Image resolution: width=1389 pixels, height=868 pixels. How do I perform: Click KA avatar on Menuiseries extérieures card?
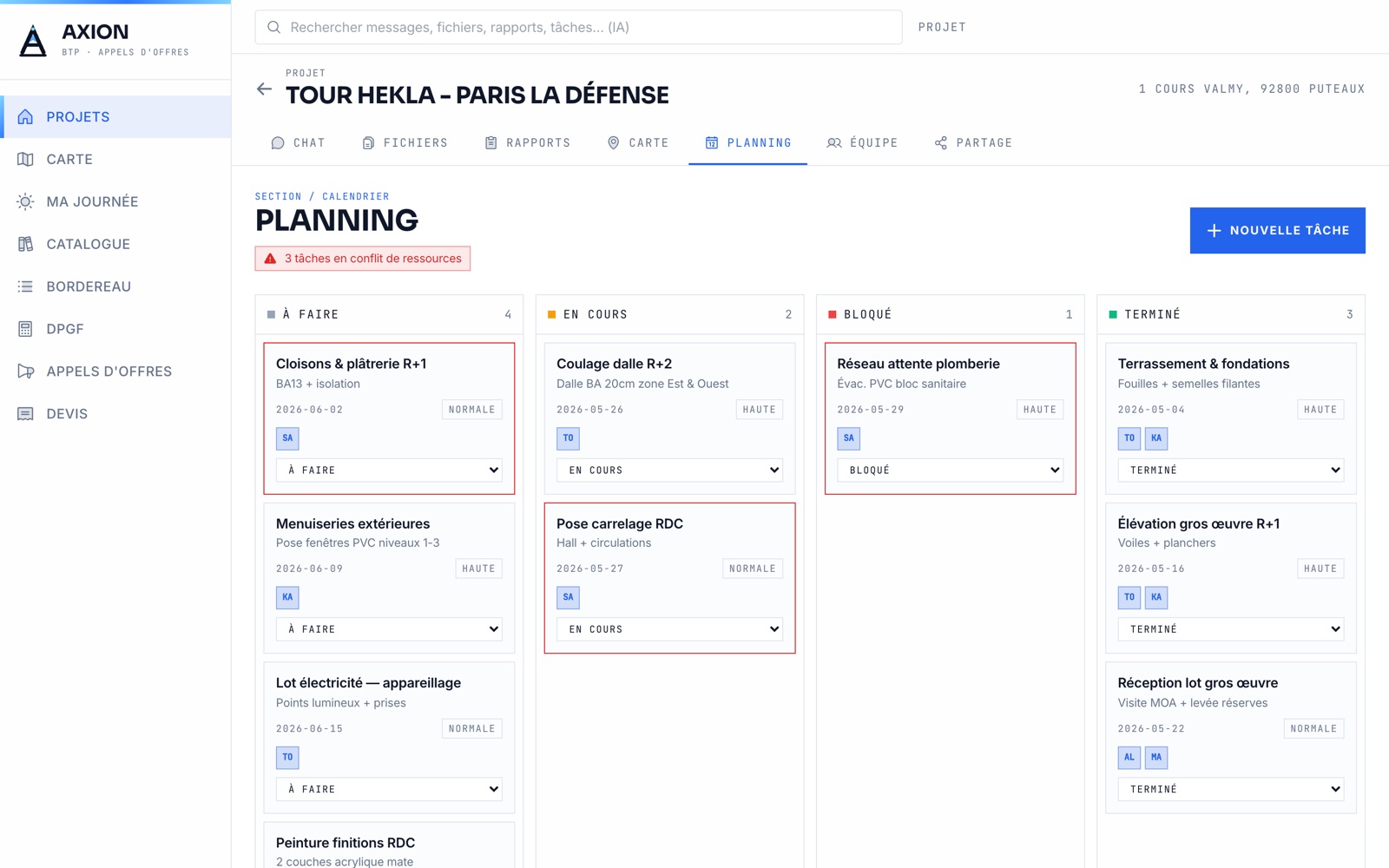[287, 597]
